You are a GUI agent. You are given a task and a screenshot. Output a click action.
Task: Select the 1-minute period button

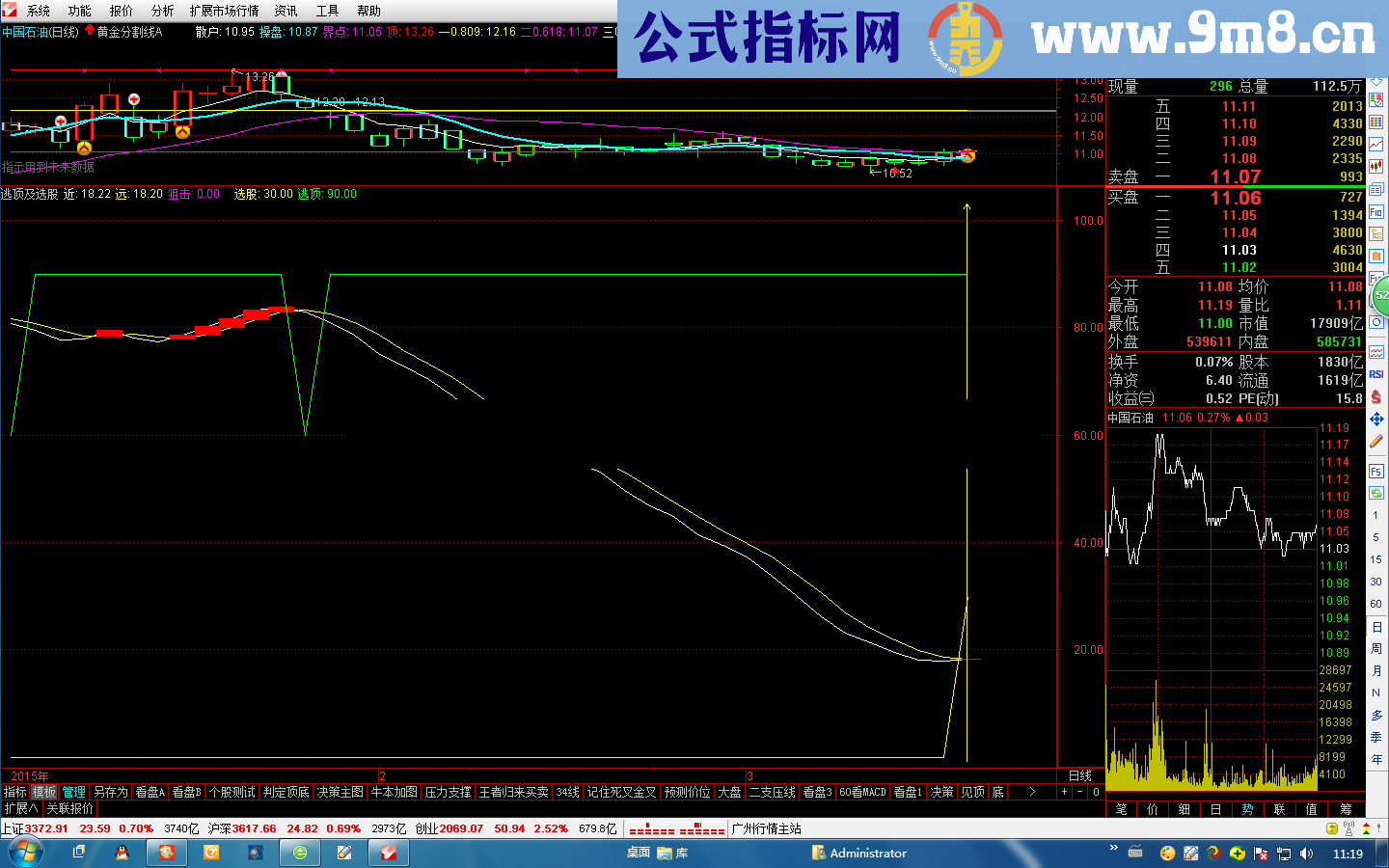[1376, 516]
